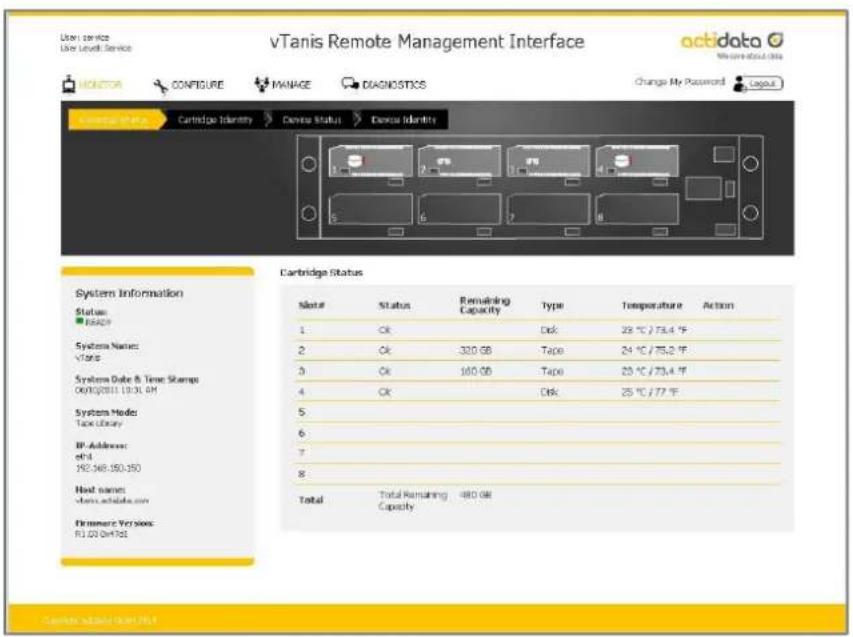The height and width of the screenshot is (637, 853).
Task: Switch to the Device Identity tab
Action: [x=404, y=120]
